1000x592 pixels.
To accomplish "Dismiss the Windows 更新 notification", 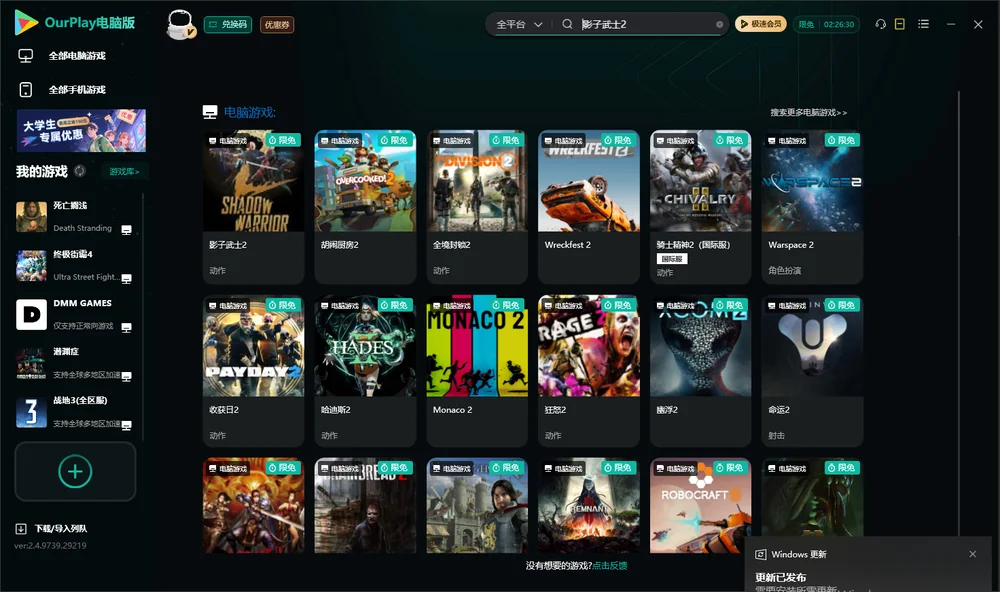I will point(973,554).
